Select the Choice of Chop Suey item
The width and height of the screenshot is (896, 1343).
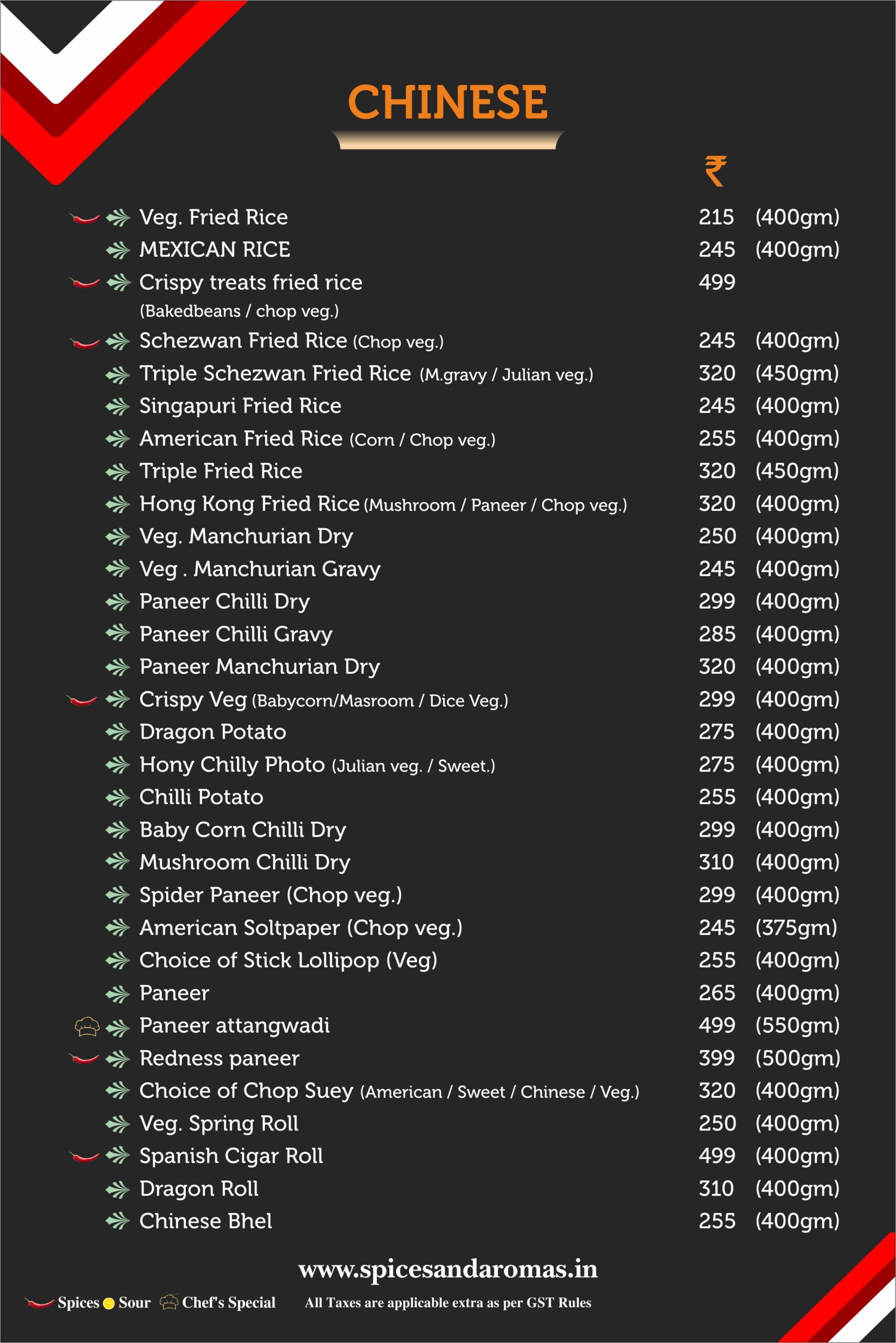click(x=246, y=1091)
